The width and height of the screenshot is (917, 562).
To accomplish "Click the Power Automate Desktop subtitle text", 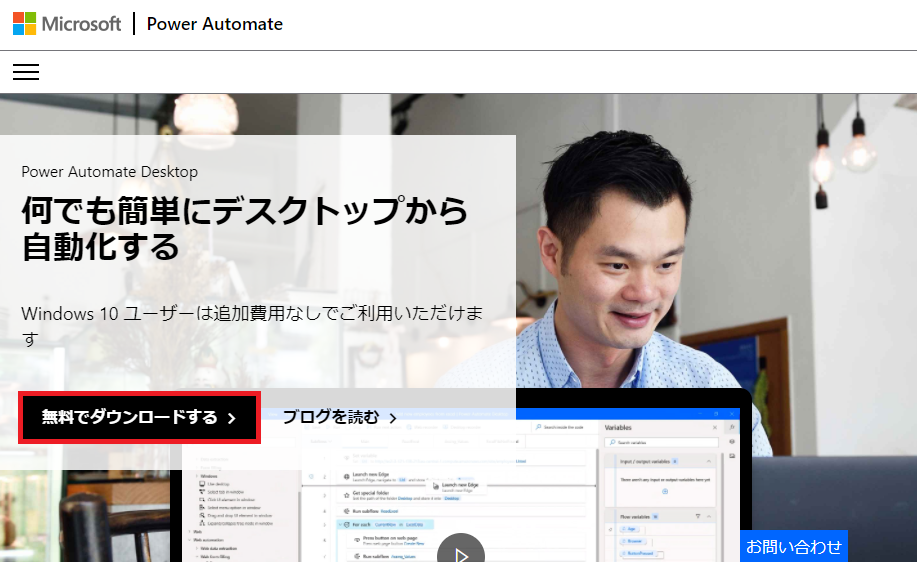I will coord(109,172).
